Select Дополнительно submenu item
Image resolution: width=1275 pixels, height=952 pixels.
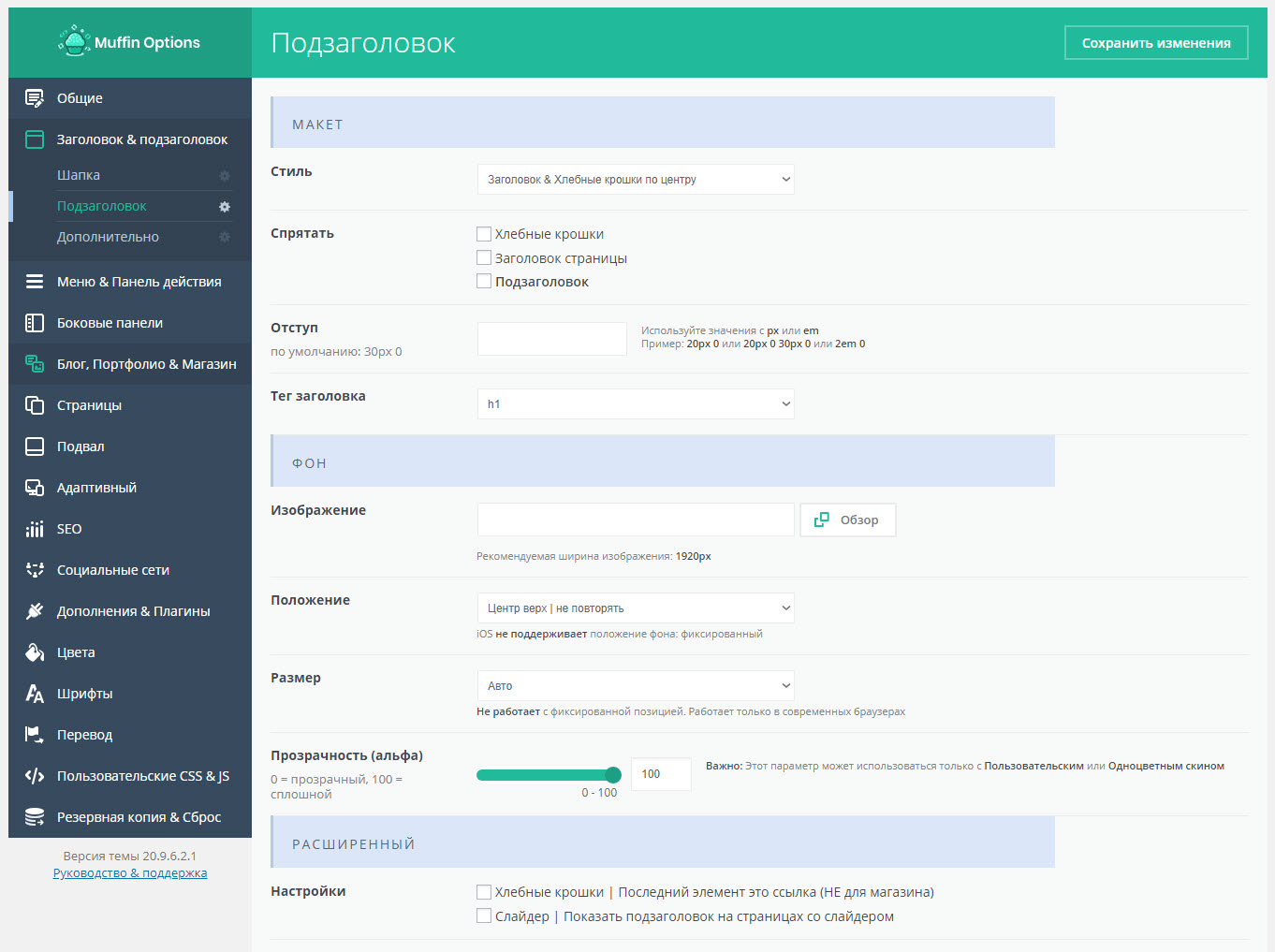[108, 237]
